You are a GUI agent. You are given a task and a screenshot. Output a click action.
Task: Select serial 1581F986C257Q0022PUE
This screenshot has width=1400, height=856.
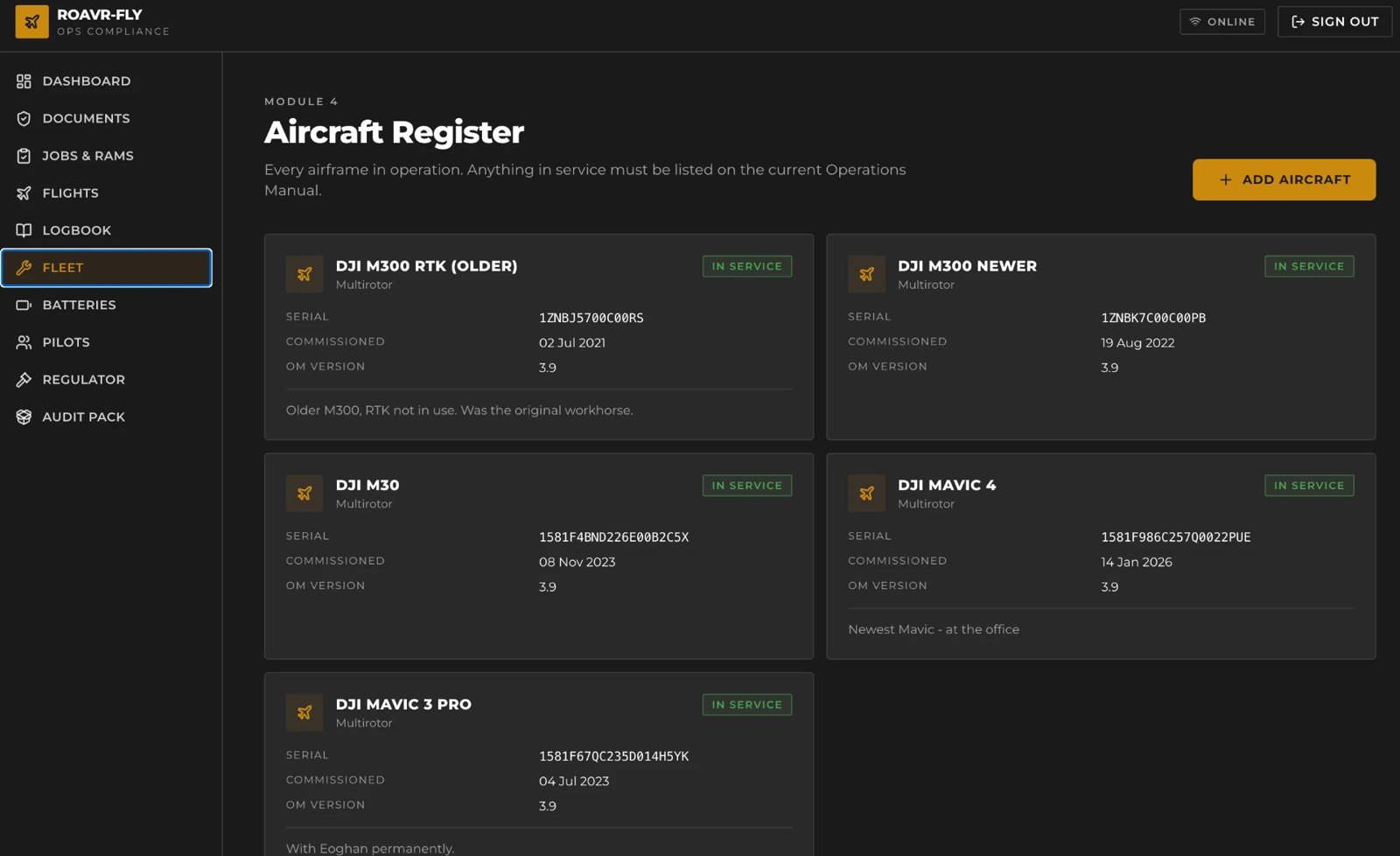click(1176, 537)
